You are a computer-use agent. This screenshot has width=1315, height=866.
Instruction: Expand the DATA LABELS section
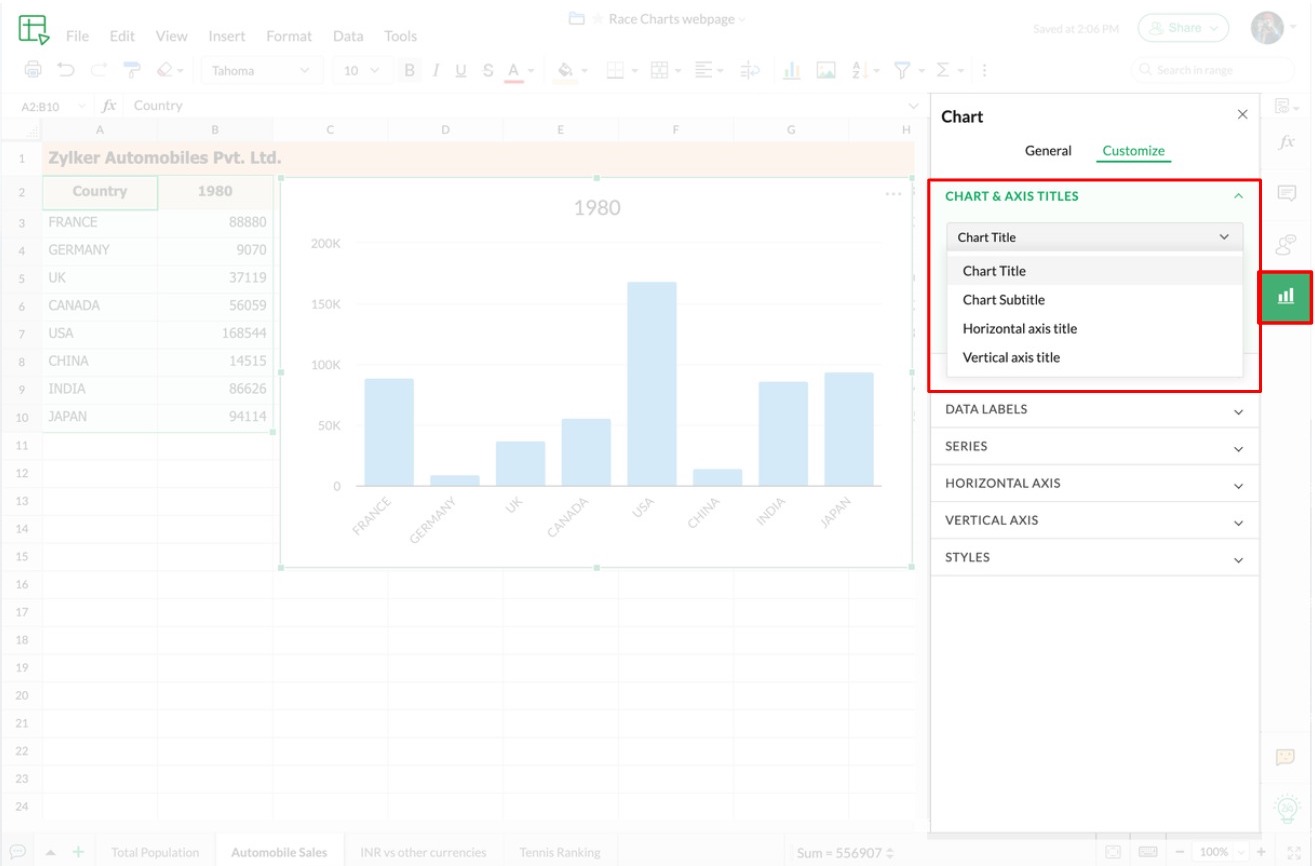click(1094, 410)
